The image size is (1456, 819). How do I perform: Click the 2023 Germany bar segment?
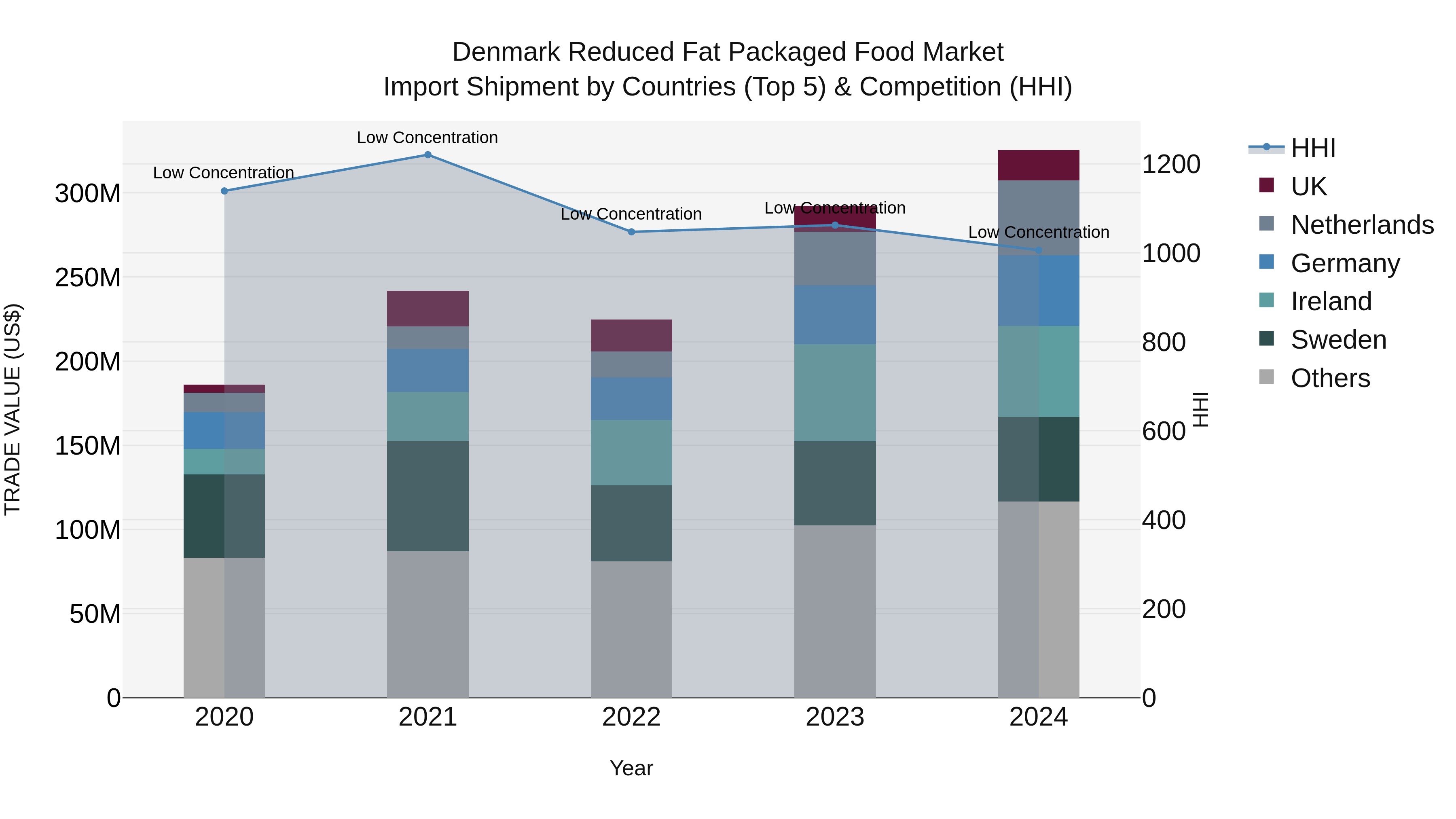point(836,315)
